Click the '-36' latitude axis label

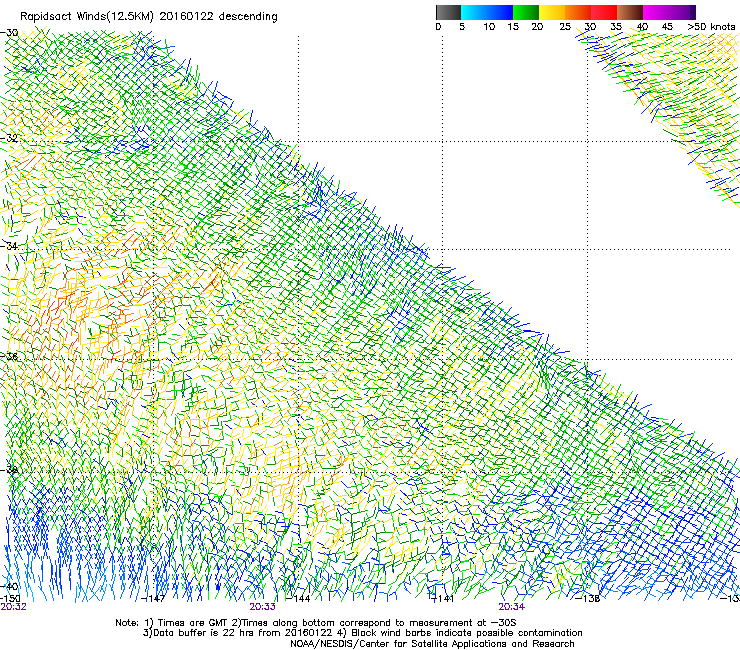click(x=10, y=356)
